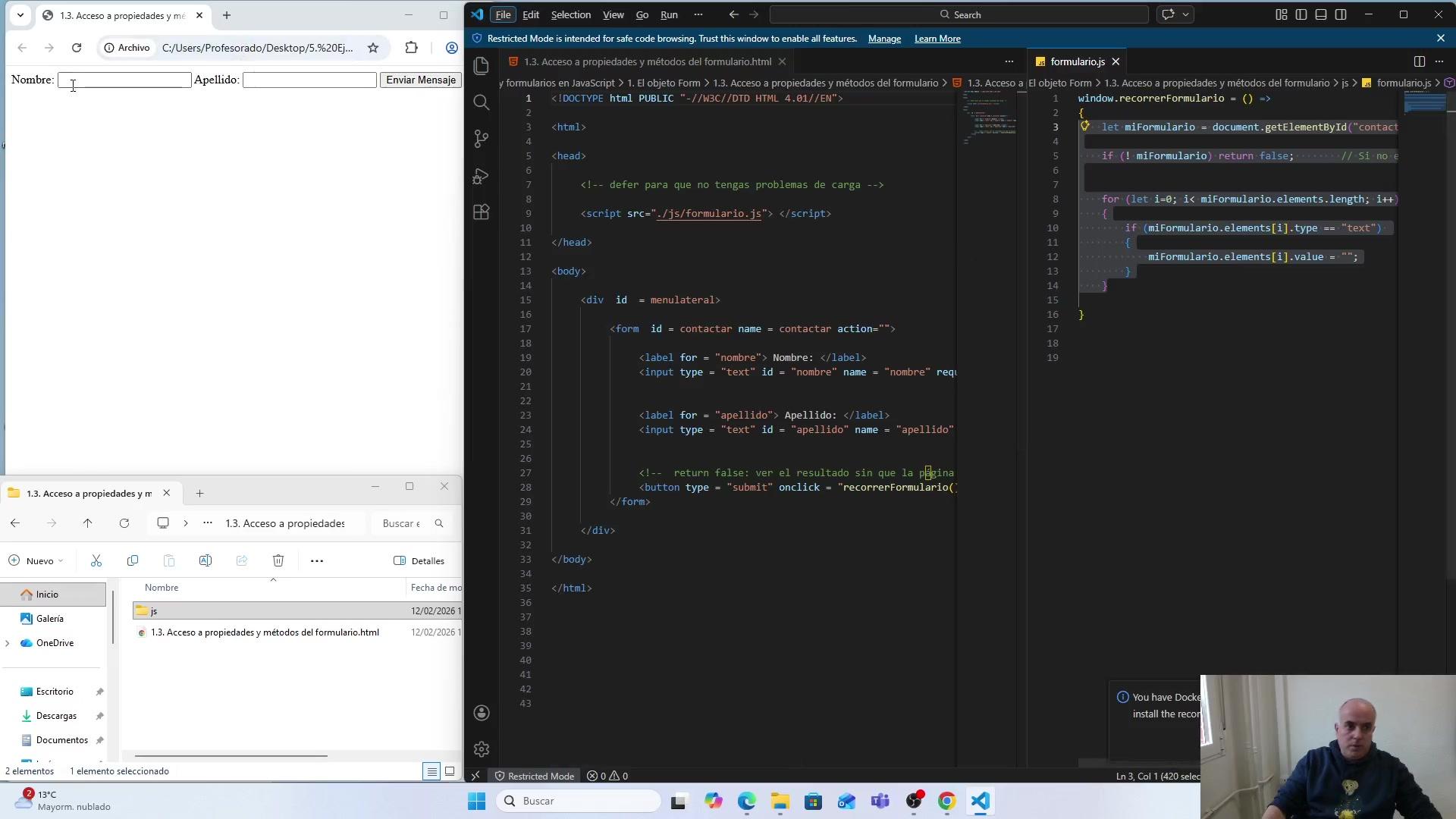This screenshot has width=1456, height=819.
Task: Click the Enviar Mensaje button
Action: tap(421, 80)
